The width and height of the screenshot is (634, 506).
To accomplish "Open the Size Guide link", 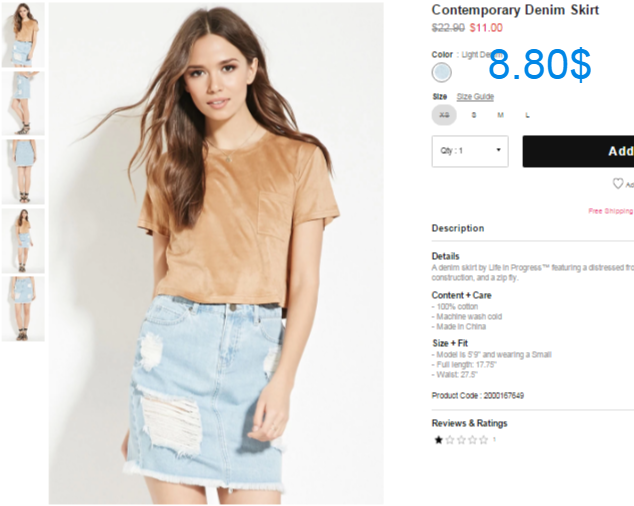I will tap(475, 97).
